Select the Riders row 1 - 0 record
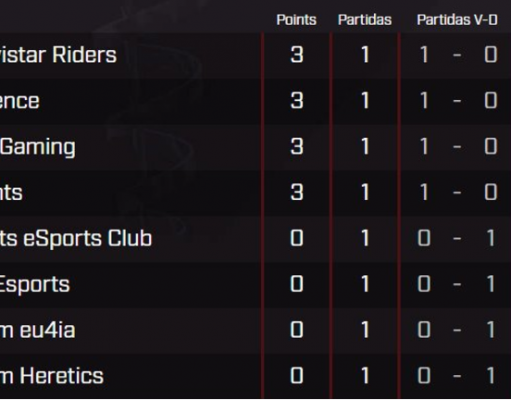This screenshot has height=400, width=511. [x=459, y=55]
